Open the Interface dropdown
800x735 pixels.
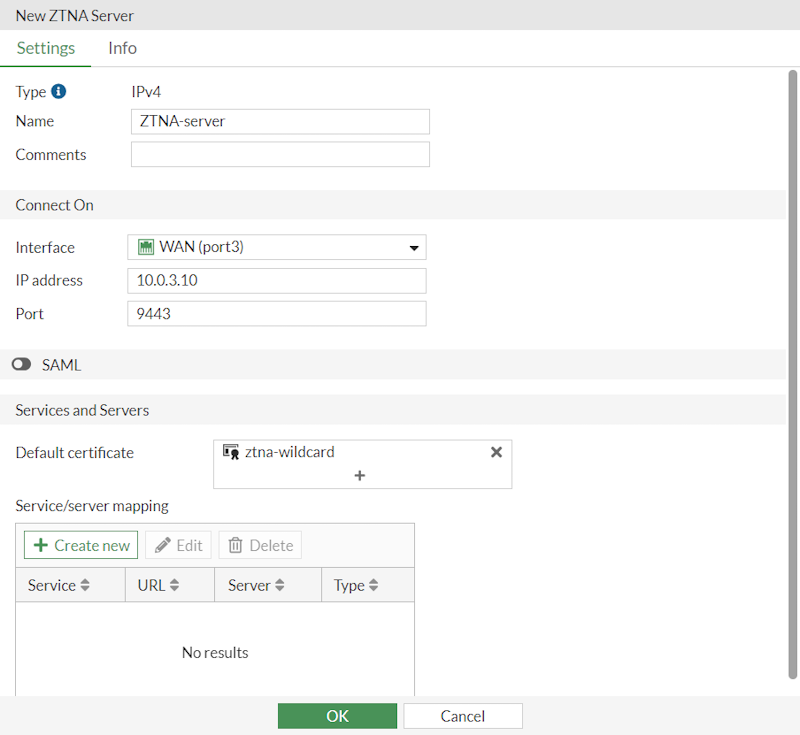(x=413, y=248)
